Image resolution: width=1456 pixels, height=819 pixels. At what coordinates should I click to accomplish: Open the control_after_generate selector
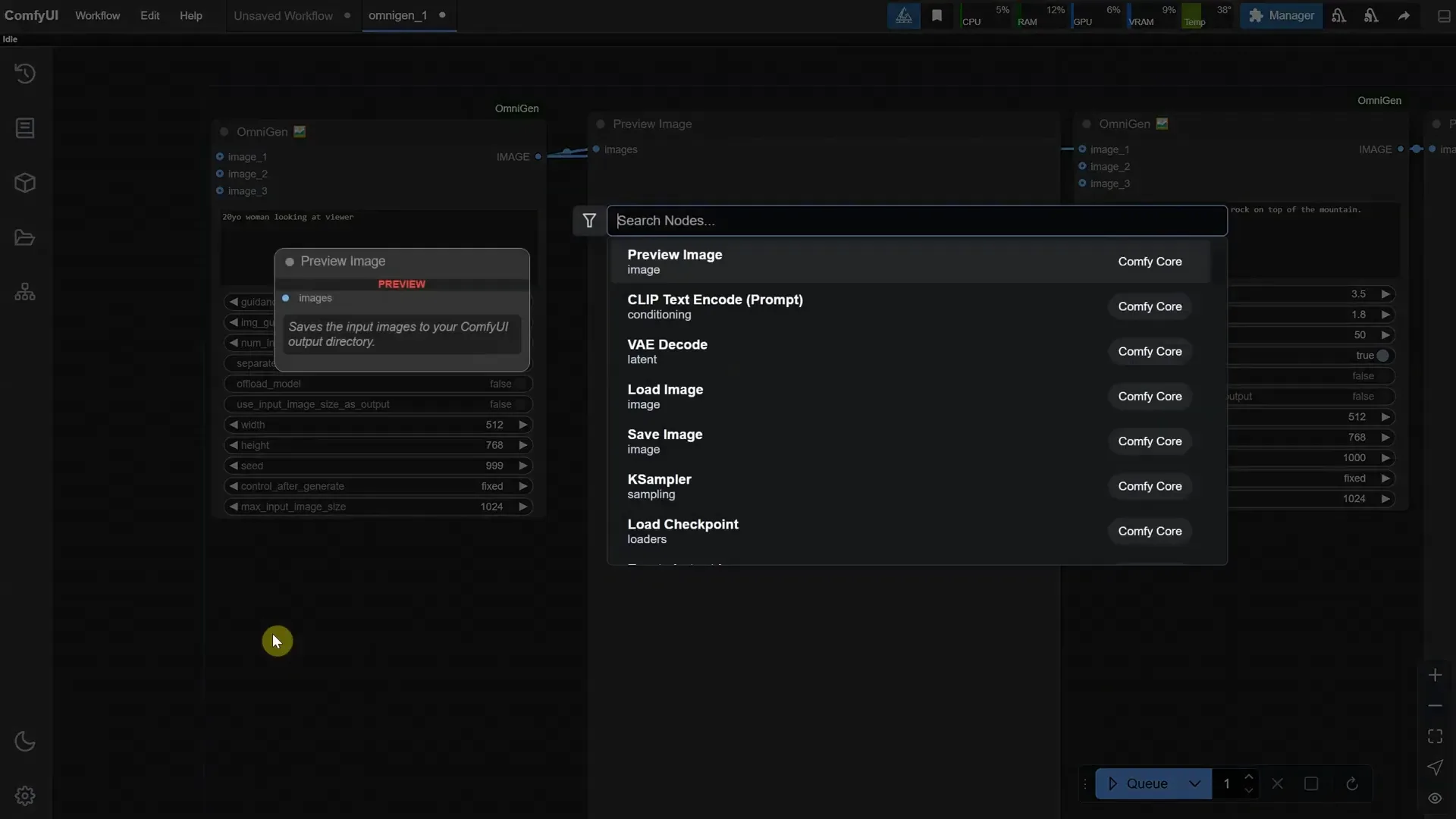378,486
